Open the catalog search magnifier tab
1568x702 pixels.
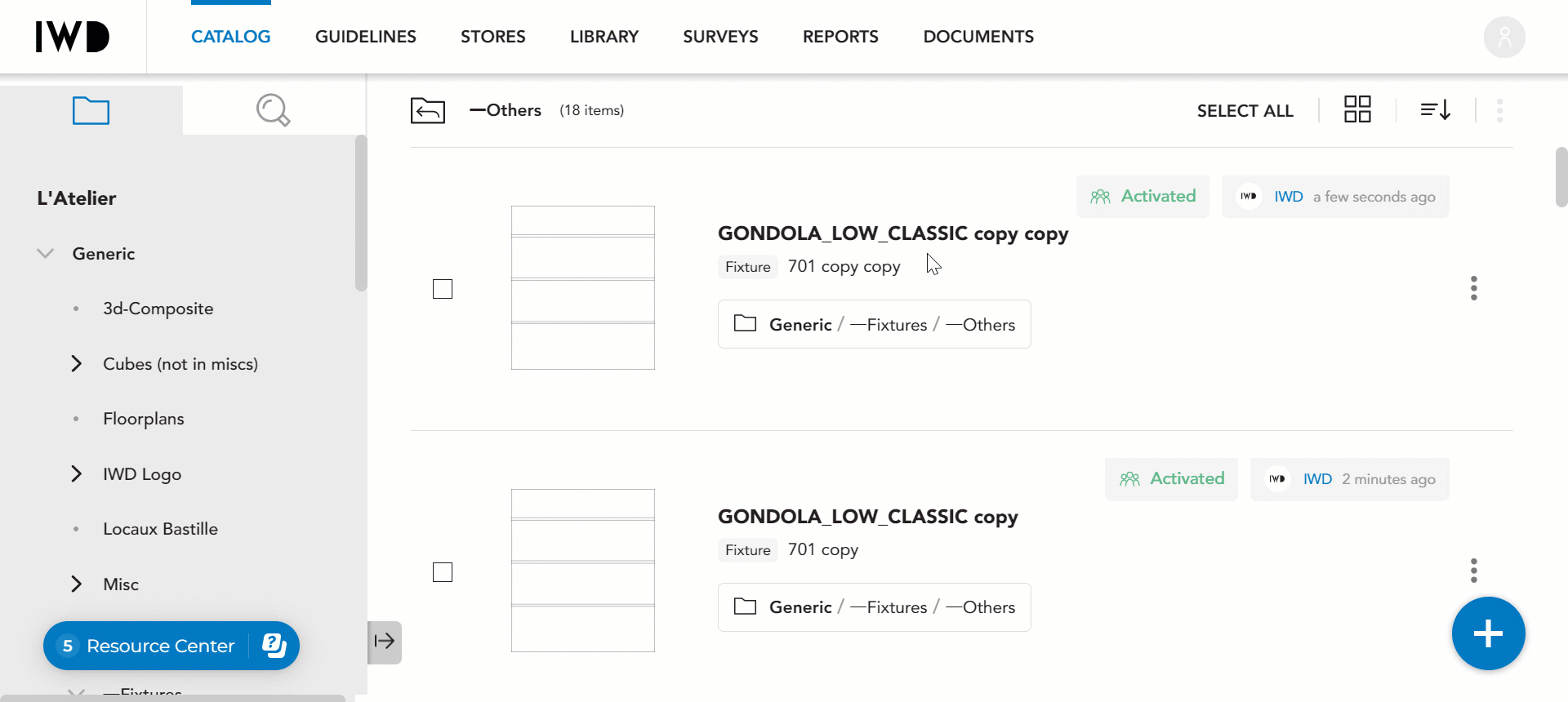click(x=274, y=110)
